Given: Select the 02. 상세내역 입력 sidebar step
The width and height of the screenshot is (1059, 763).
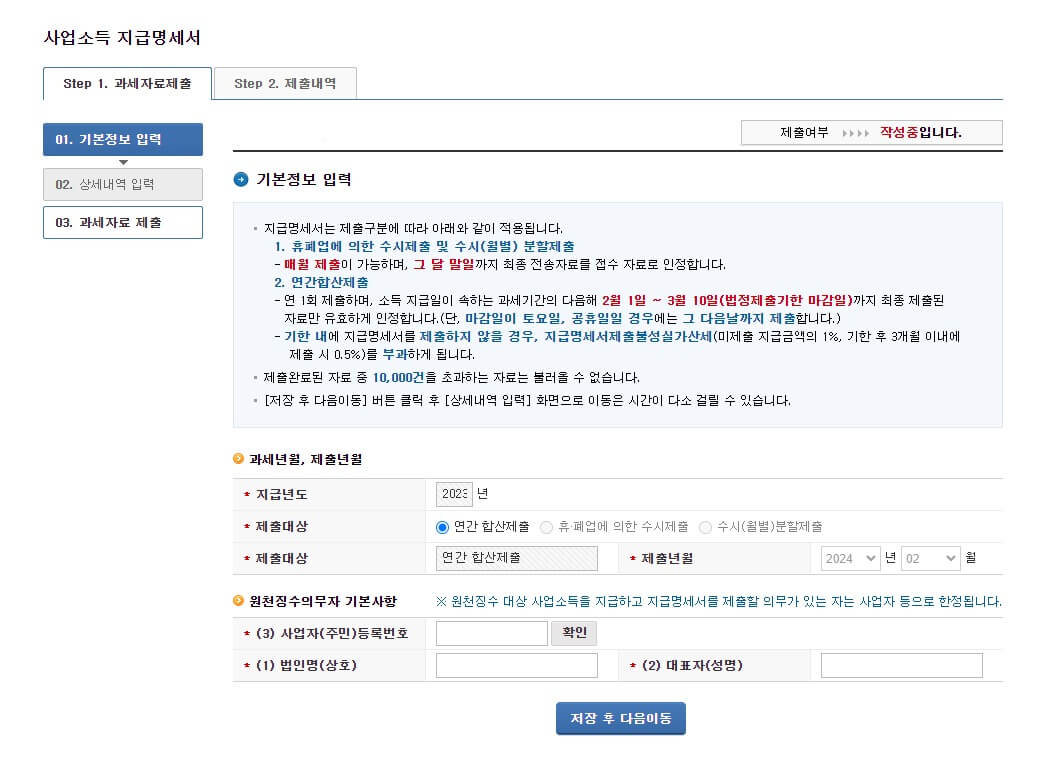Looking at the screenshot, I should pos(122,184).
